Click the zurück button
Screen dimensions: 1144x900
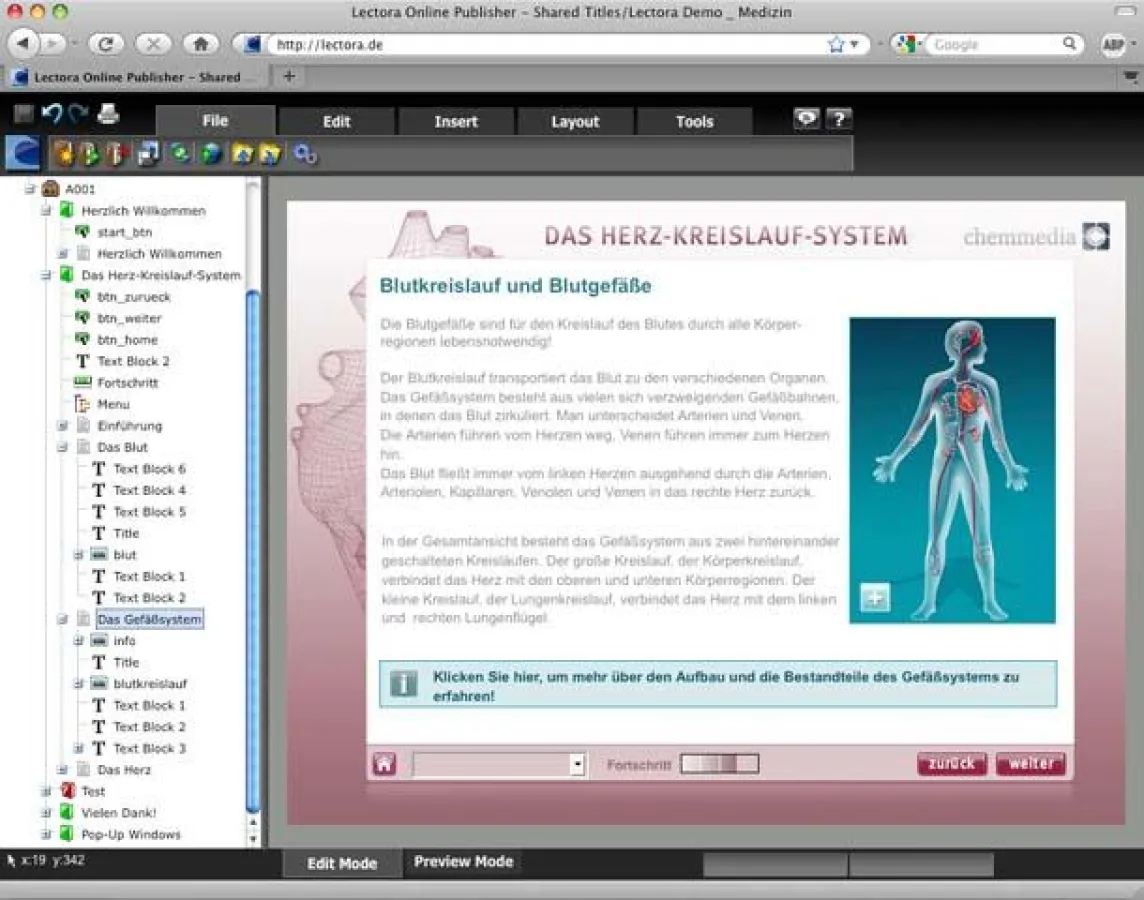pos(950,763)
